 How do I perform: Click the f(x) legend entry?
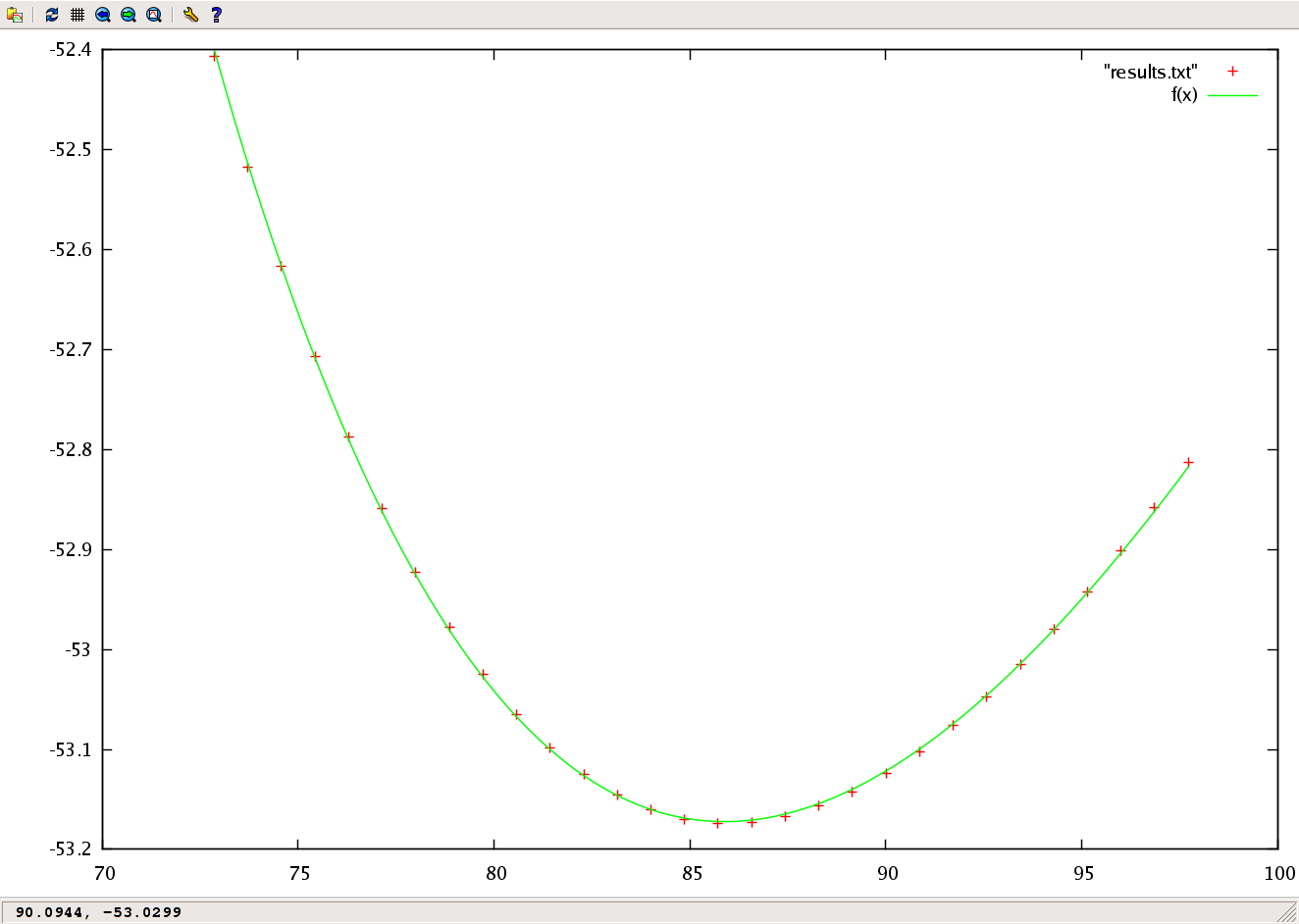pos(1183,95)
